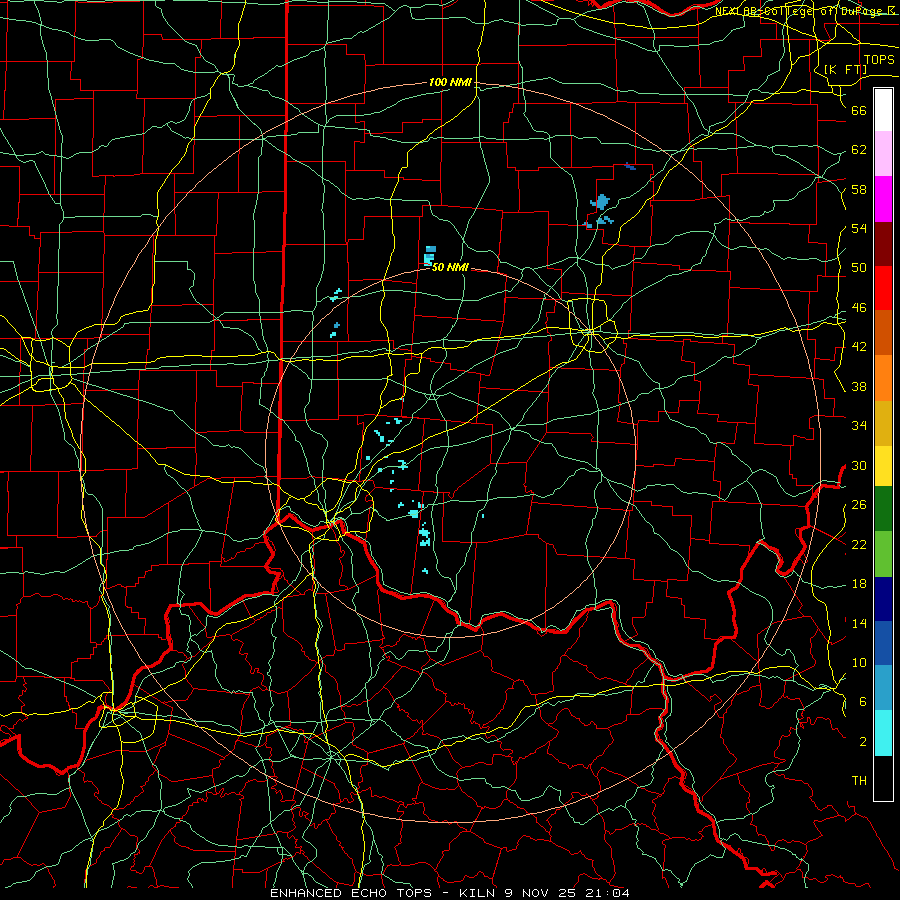Click the light pink legend swatch

tap(883, 154)
